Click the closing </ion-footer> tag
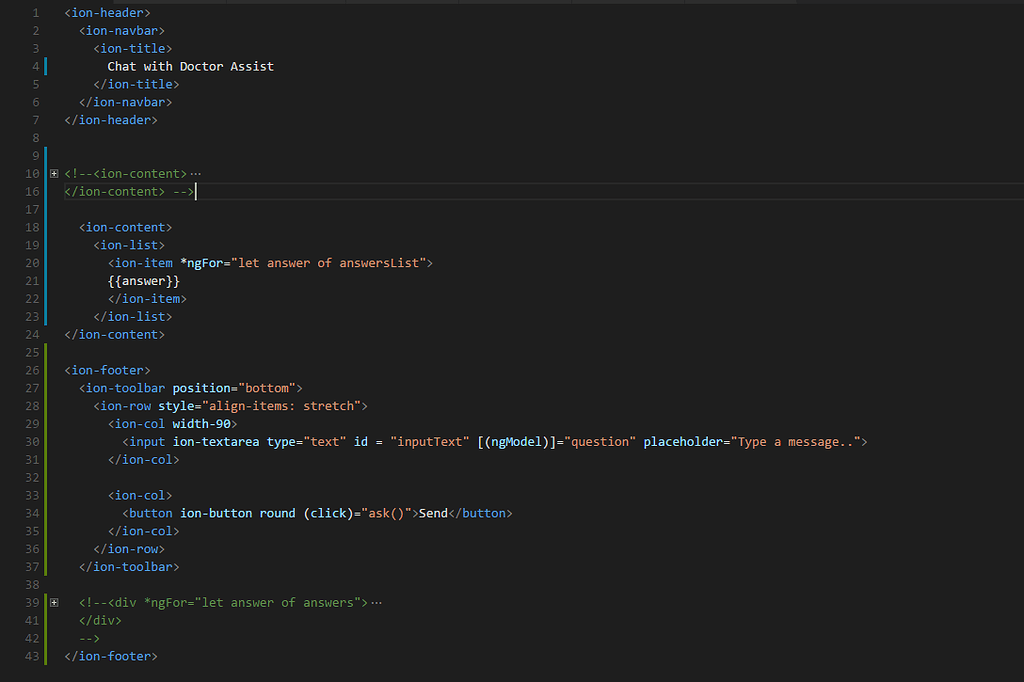Screen dimensions: 1024x682 [x=111, y=657]
